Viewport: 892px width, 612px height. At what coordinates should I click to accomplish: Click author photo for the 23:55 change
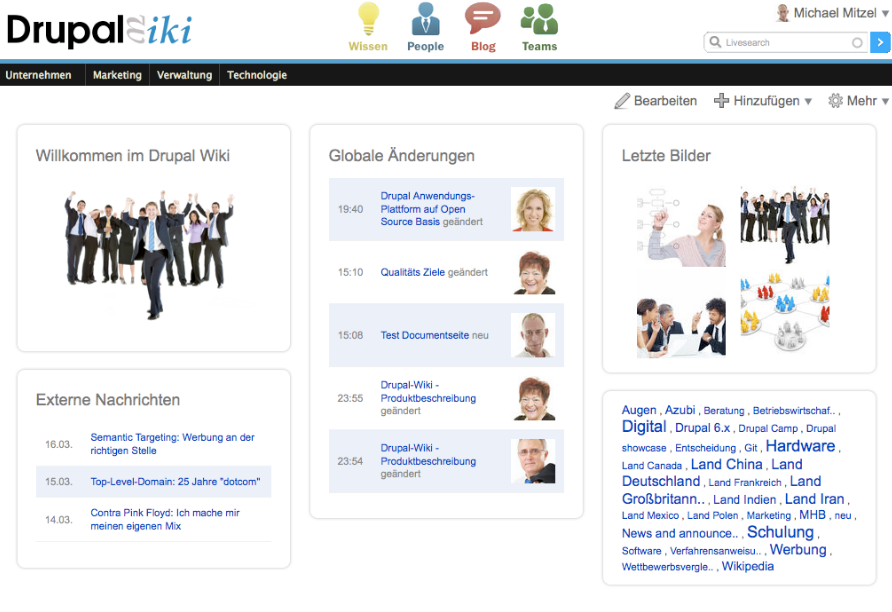coord(533,398)
